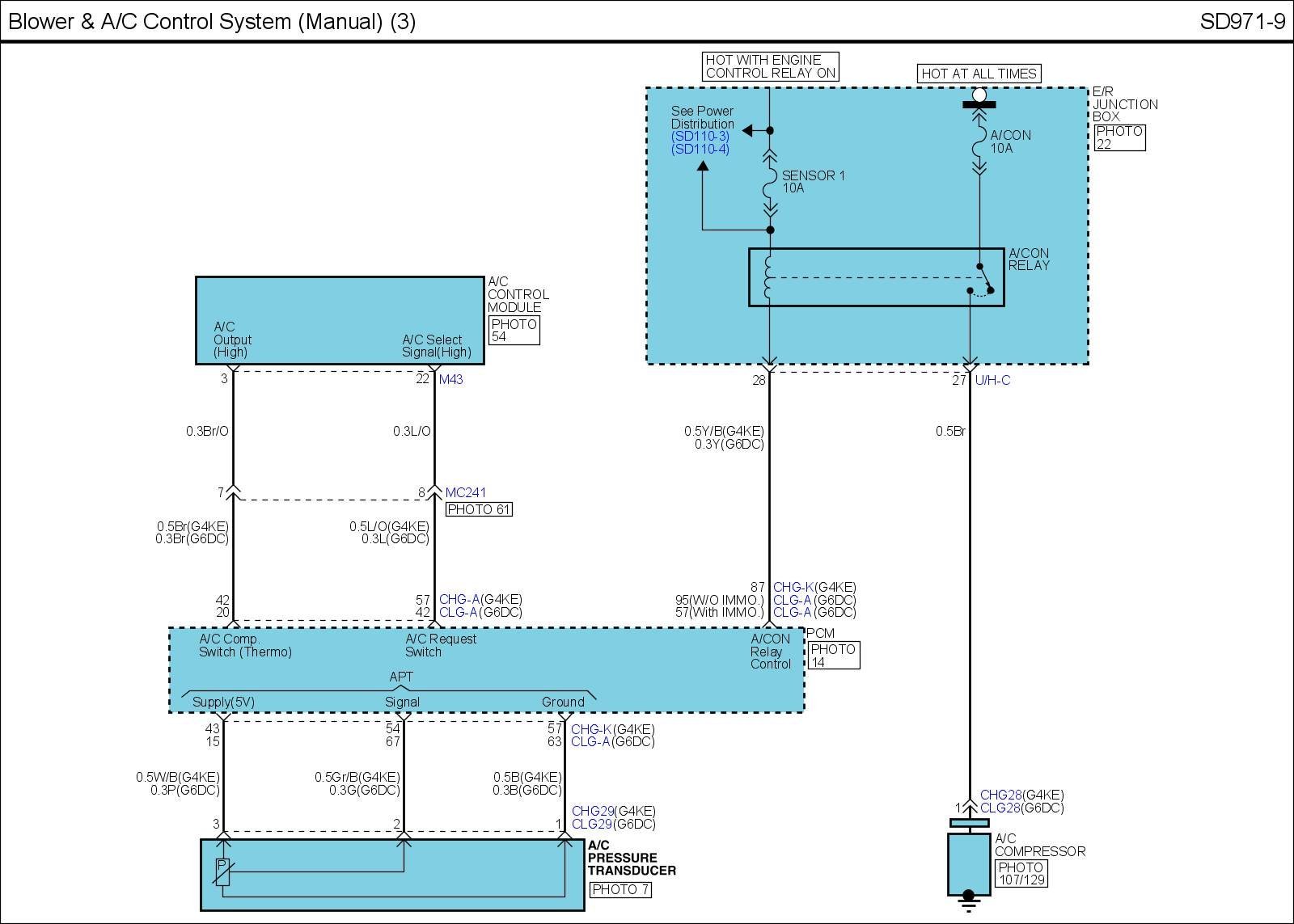The height and width of the screenshot is (924, 1294).
Task: Click the pressure sensor 'P' symbol in transducer
Action: pyautogui.click(x=222, y=870)
